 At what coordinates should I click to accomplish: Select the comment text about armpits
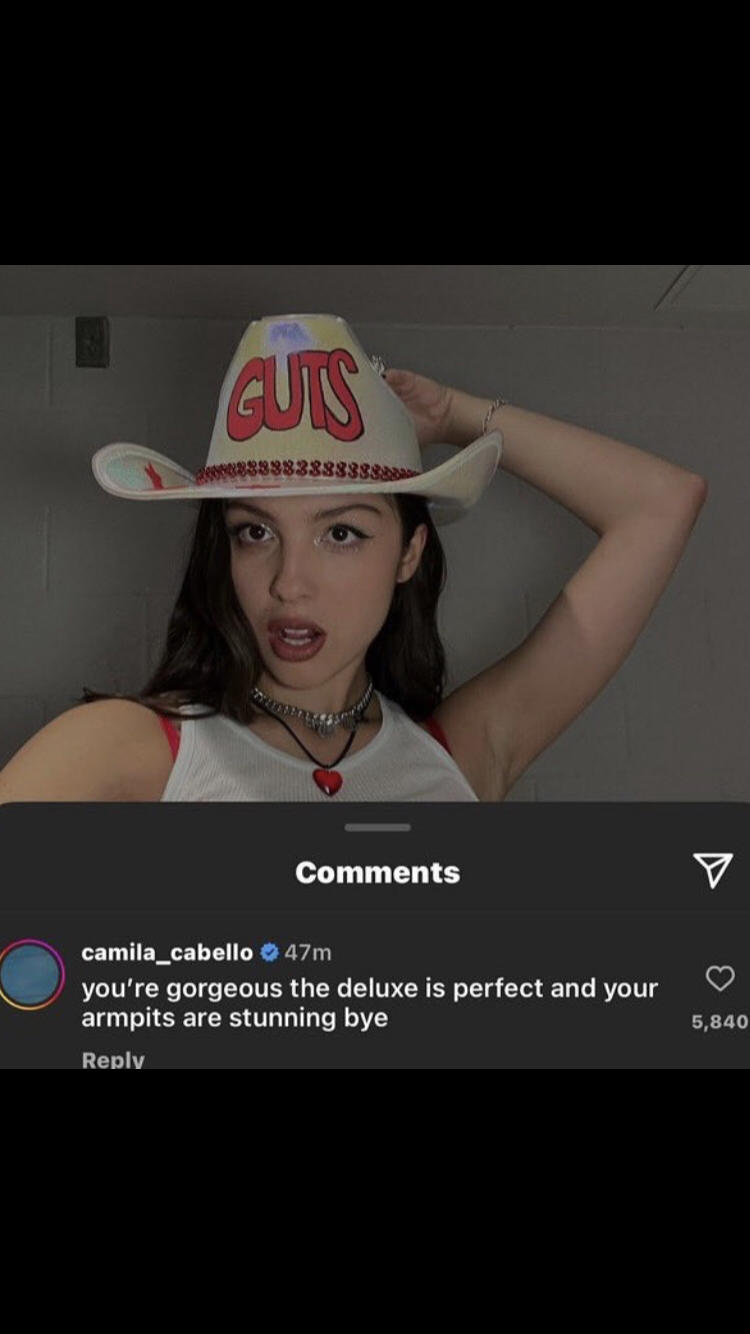point(369,1003)
